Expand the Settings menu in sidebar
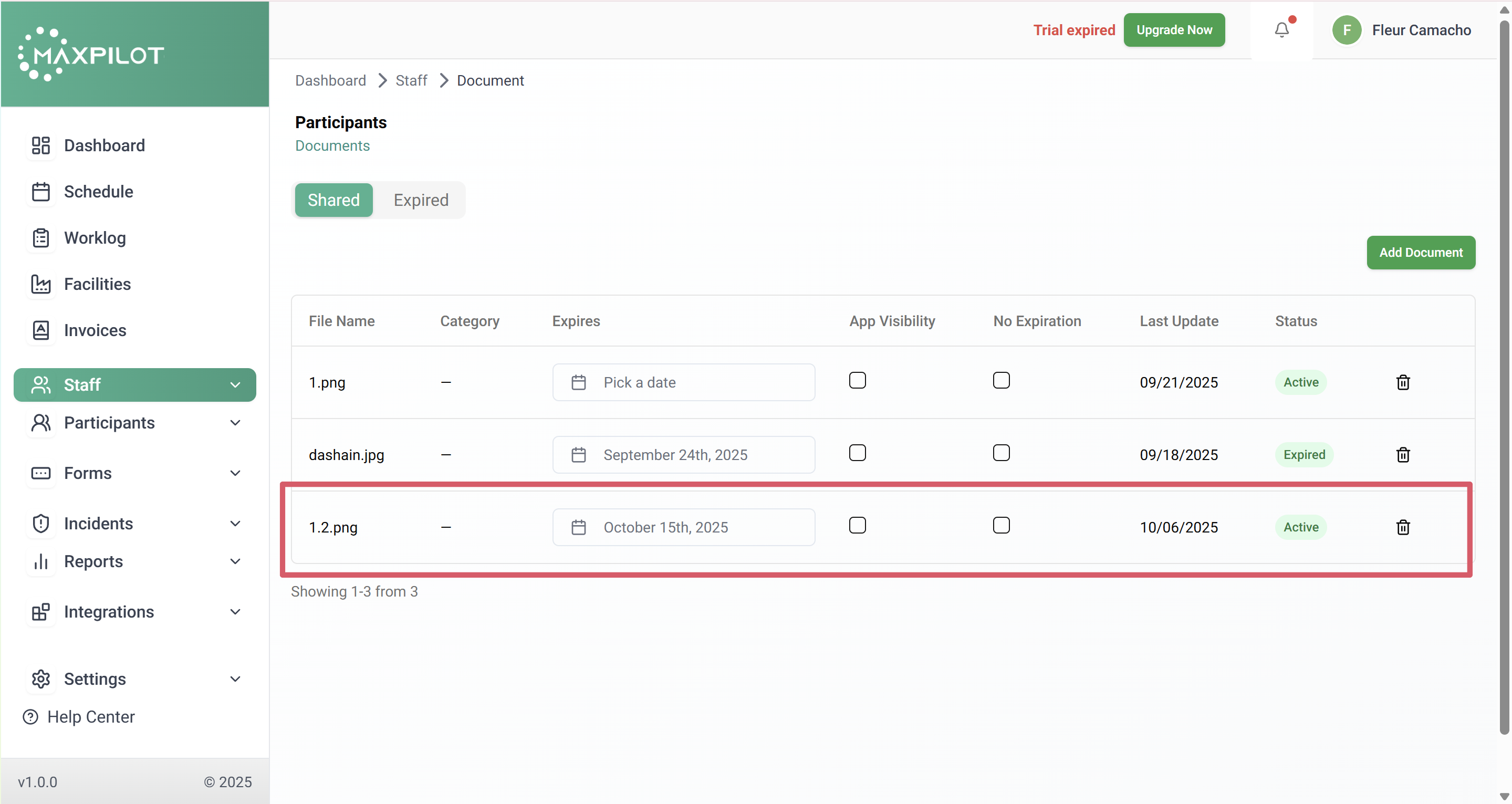 pyautogui.click(x=235, y=679)
